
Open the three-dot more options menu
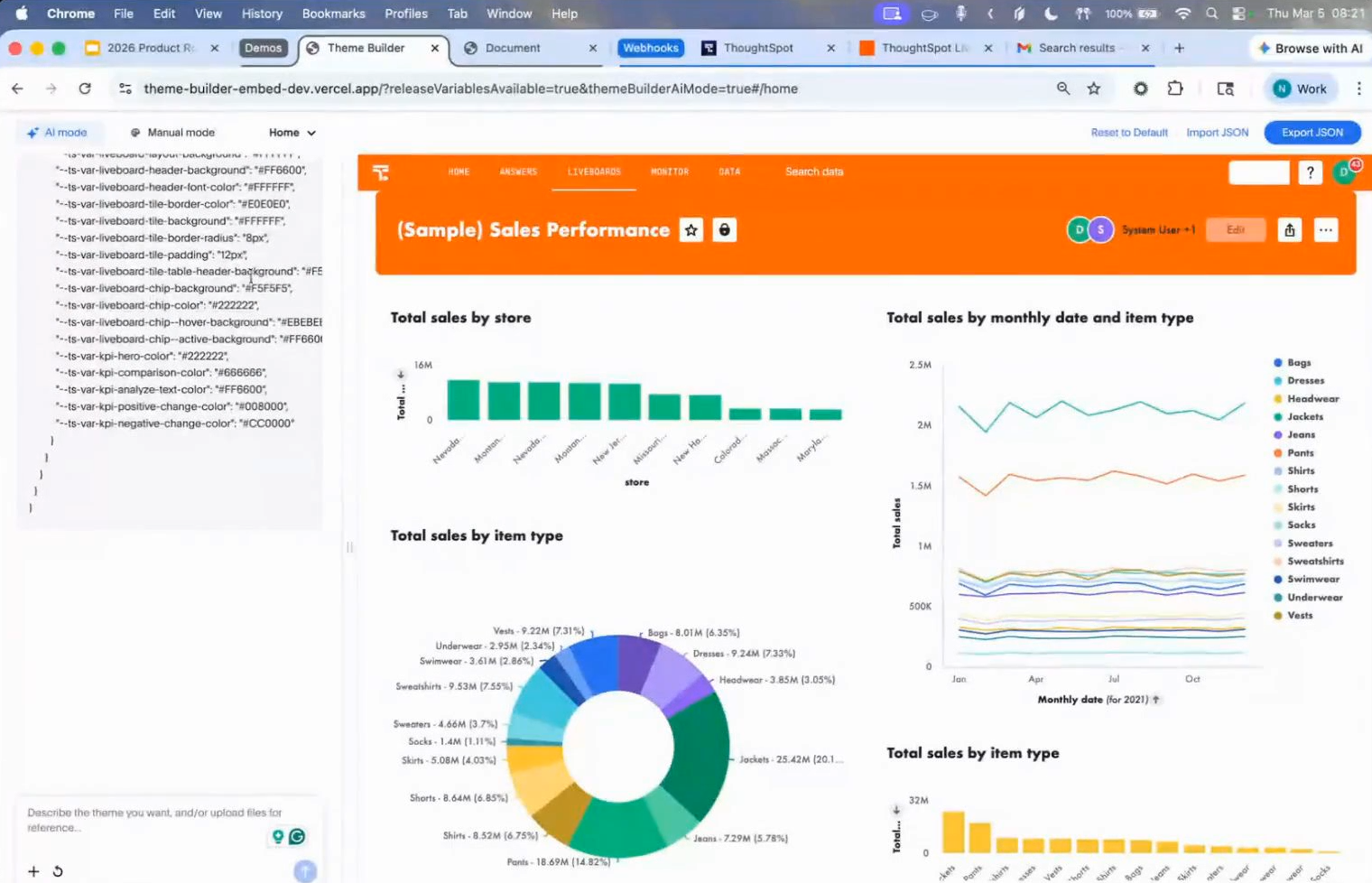coord(1325,230)
